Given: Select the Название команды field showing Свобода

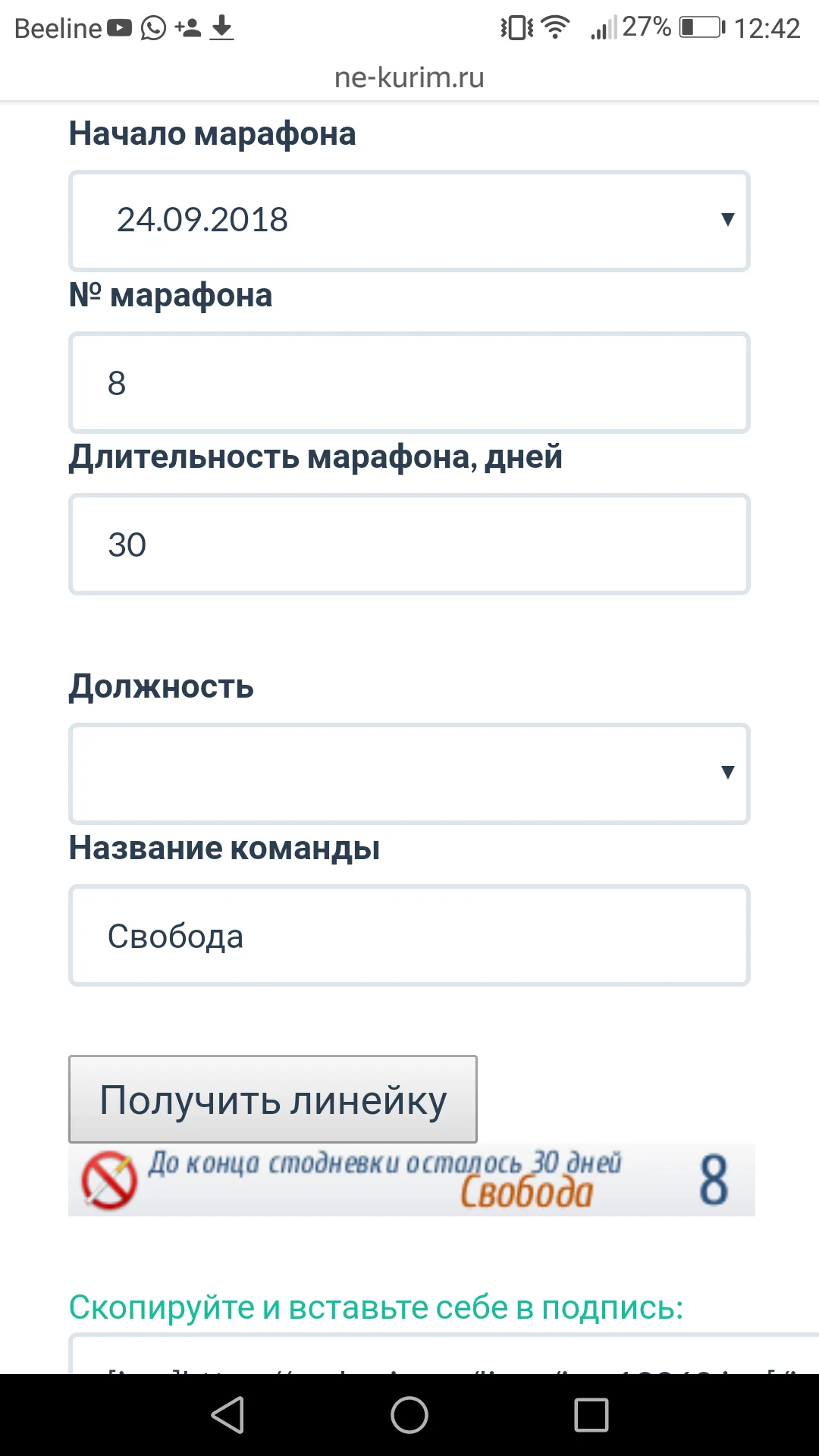Looking at the screenshot, I should click(x=409, y=935).
